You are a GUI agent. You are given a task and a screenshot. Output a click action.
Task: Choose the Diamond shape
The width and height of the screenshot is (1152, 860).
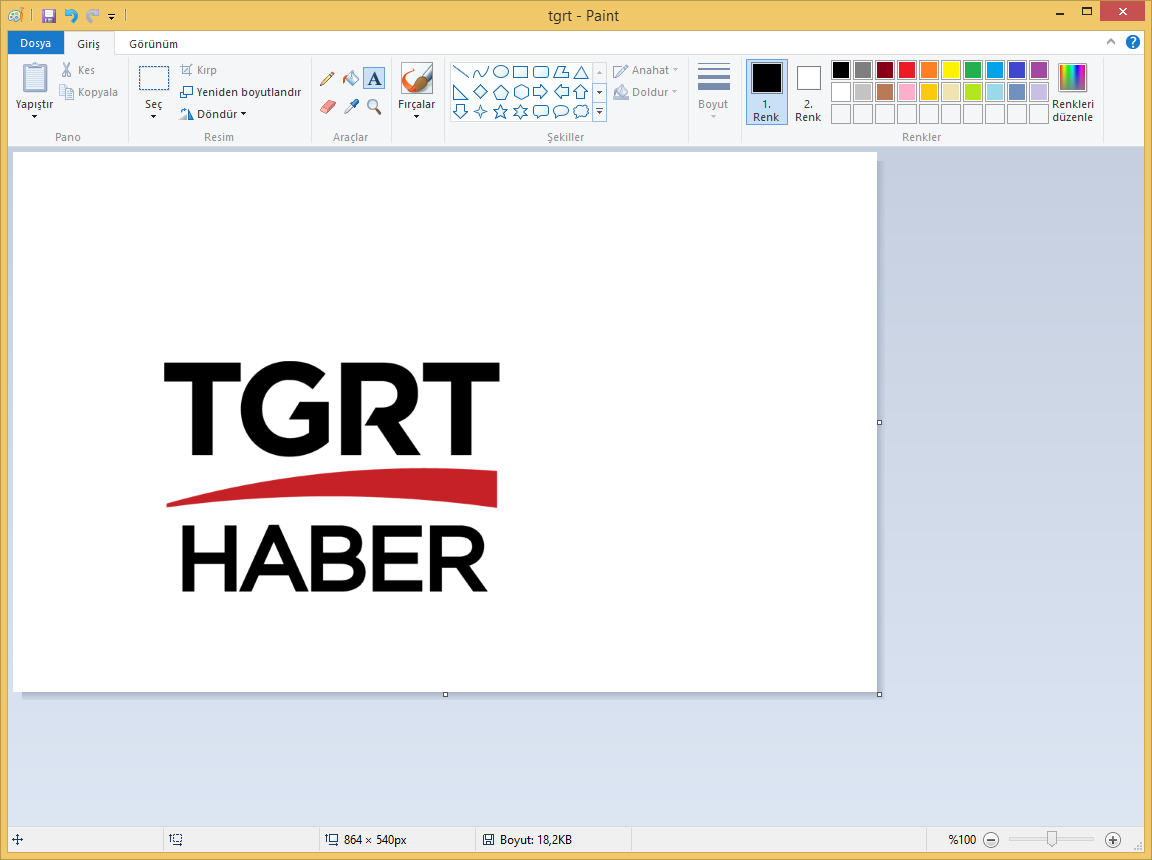480,92
